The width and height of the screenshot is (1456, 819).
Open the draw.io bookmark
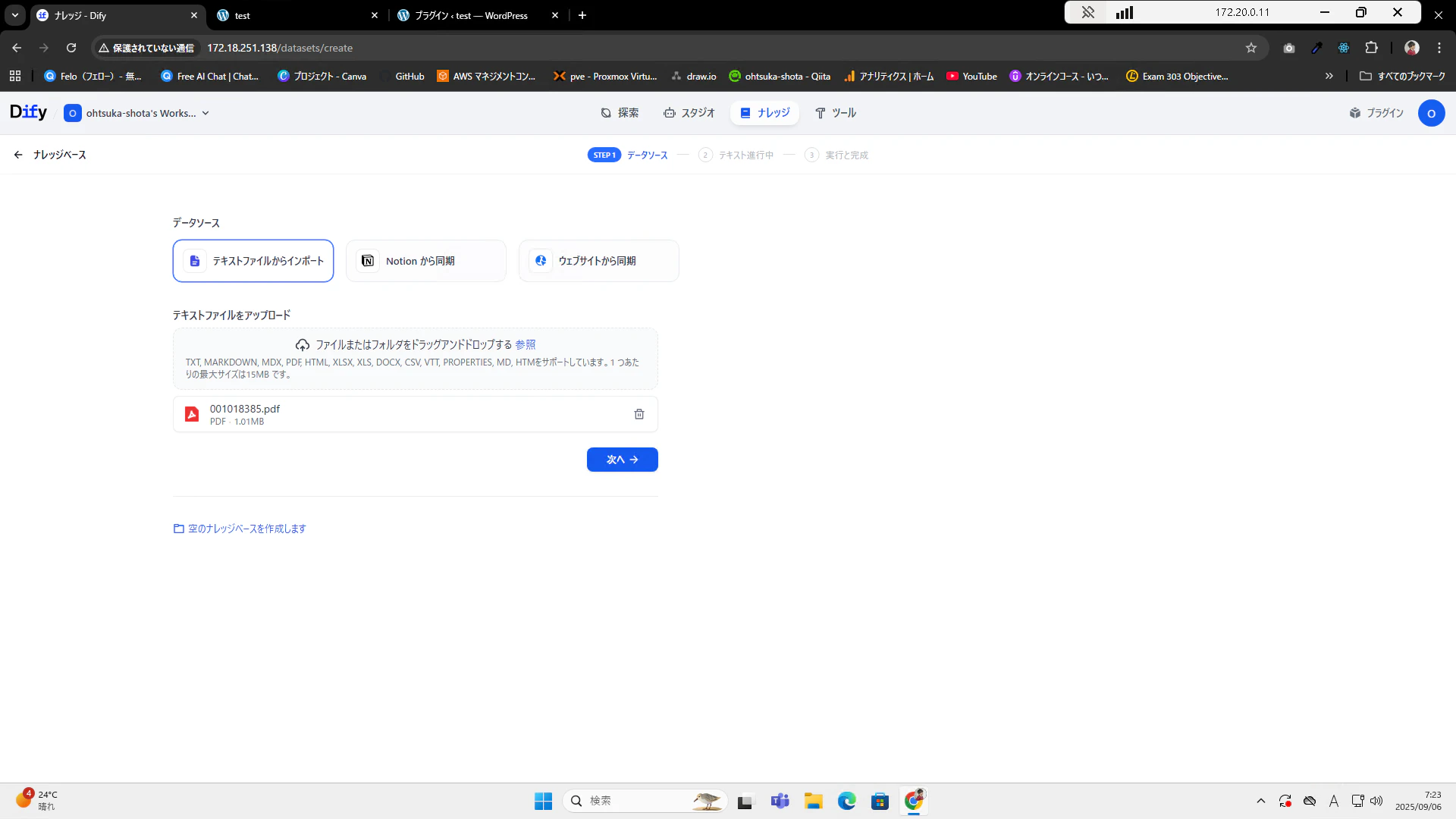coord(694,76)
